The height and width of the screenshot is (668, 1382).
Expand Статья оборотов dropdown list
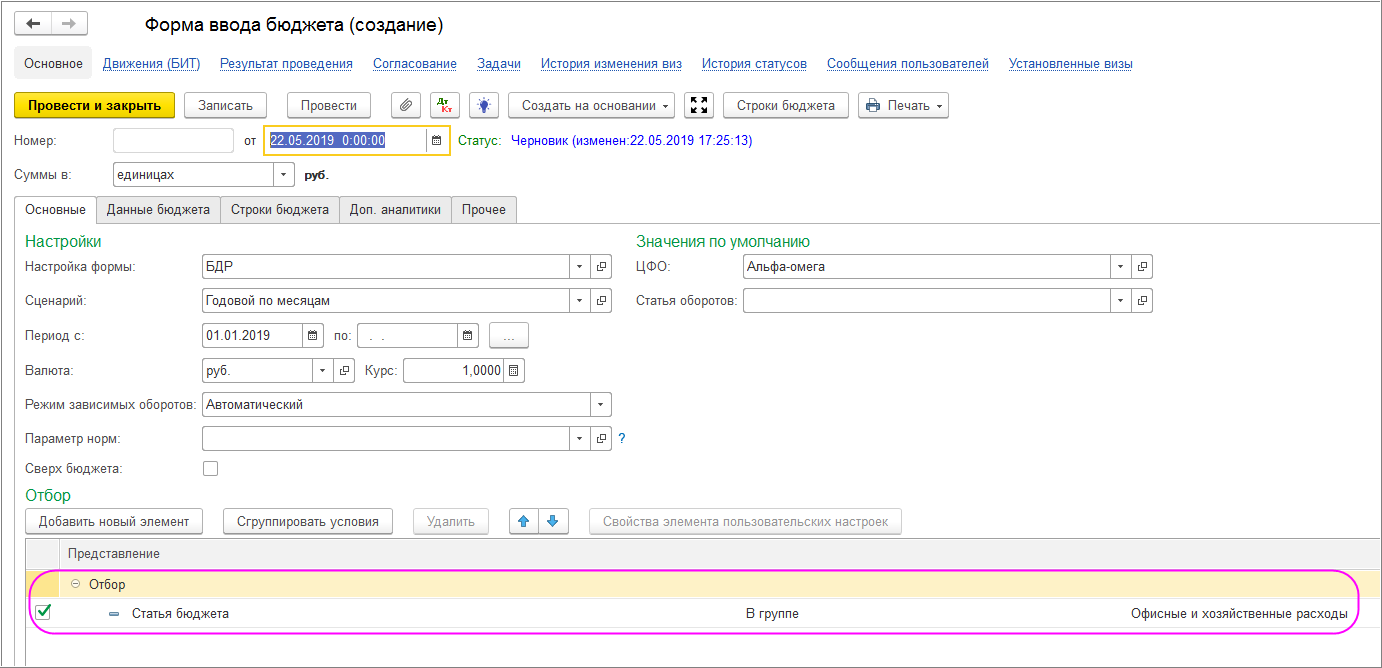pyautogui.click(x=1121, y=301)
